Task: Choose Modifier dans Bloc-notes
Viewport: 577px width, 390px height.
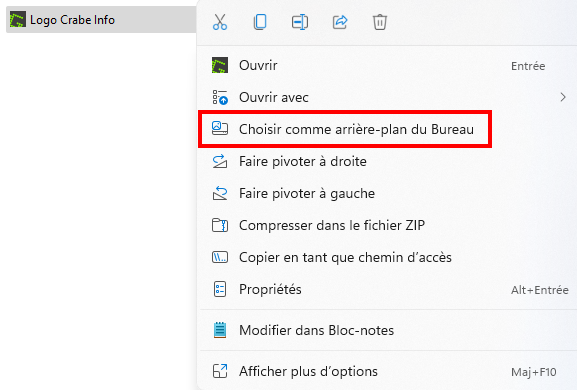Action: click(x=387, y=330)
